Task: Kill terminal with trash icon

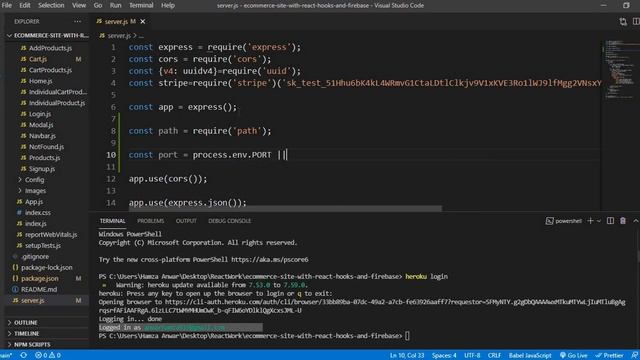Action: (x=623, y=221)
